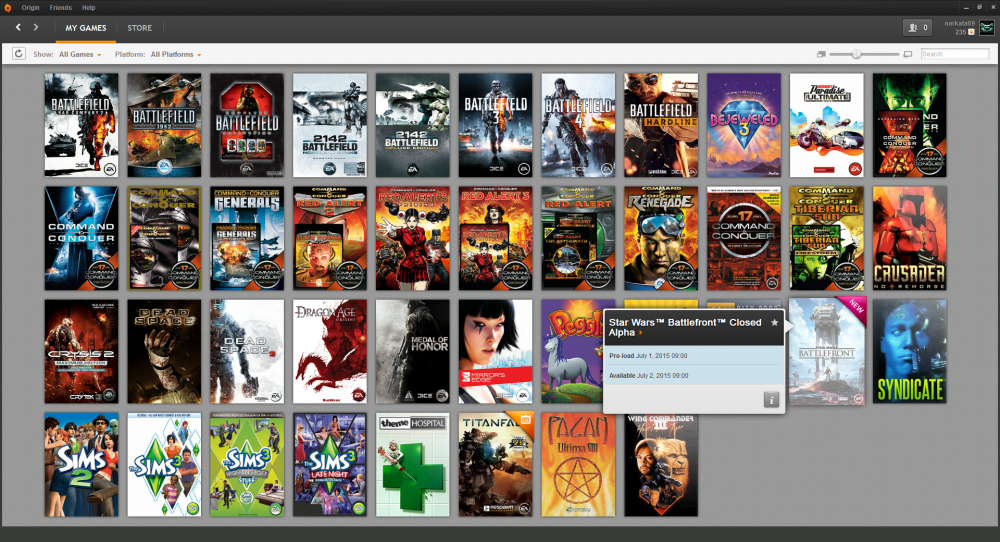1000x542 pixels.
Task: Select the Star Wars Battlefront NEW tile
Action: pos(827,352)
